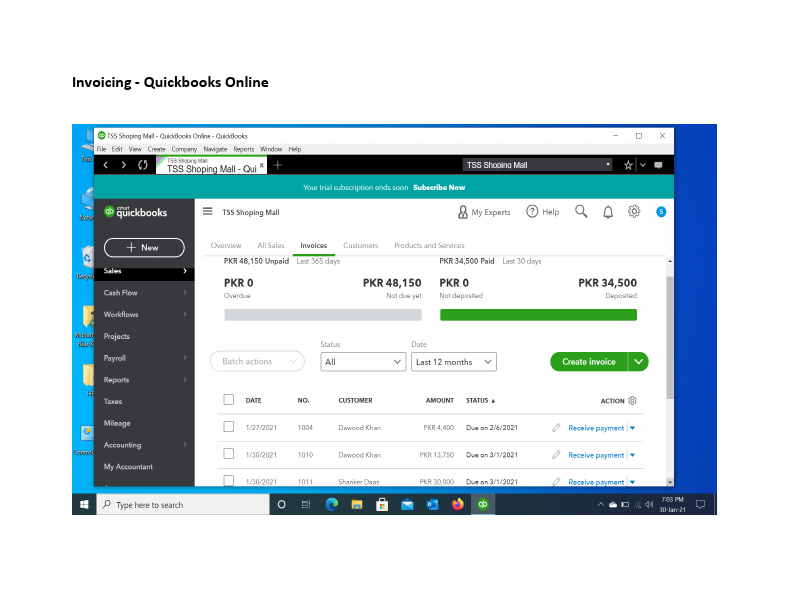Receive payment for invoice 1004

click(596, 428)
